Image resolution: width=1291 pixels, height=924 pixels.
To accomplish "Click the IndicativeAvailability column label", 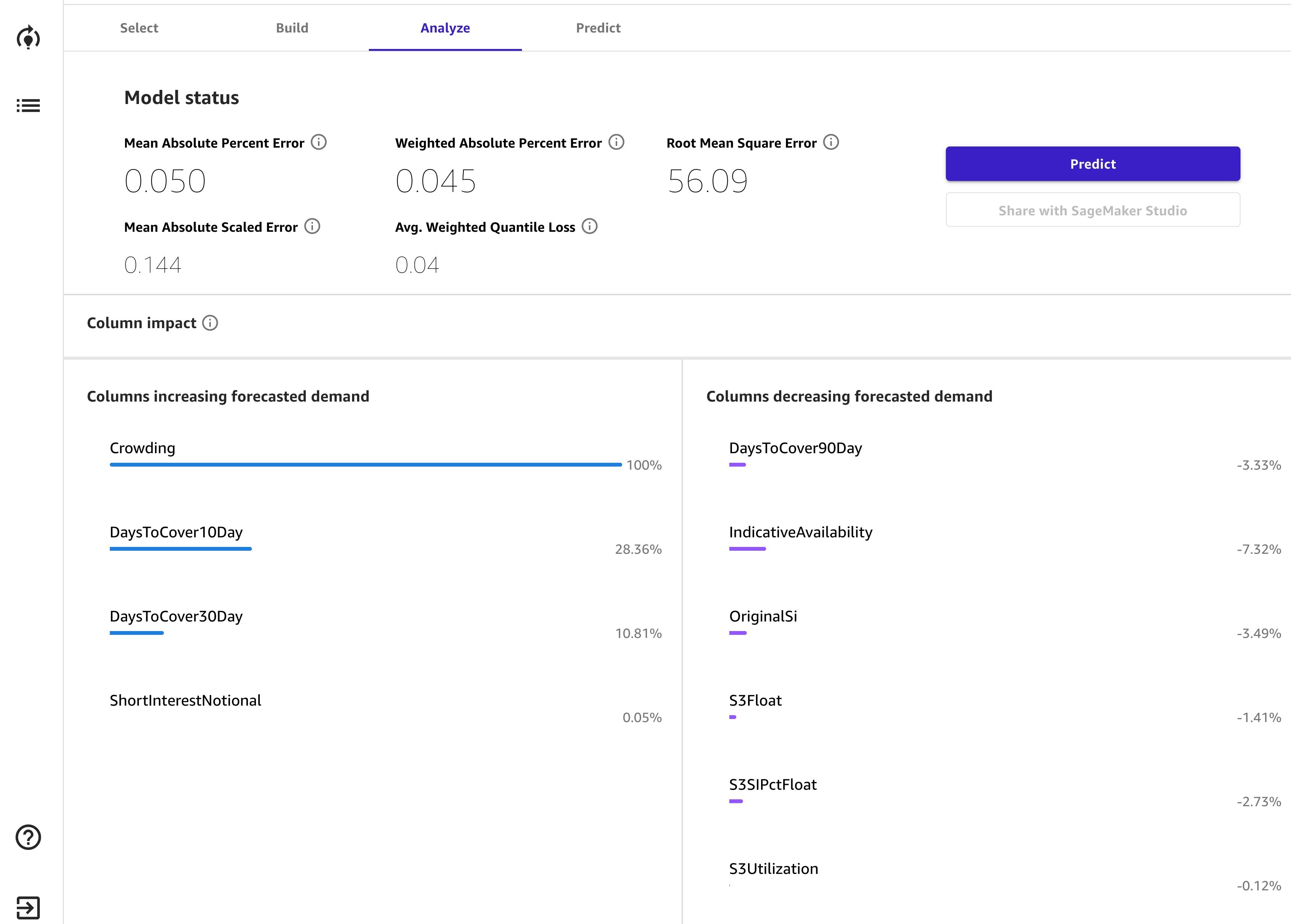I will (800, 532).
